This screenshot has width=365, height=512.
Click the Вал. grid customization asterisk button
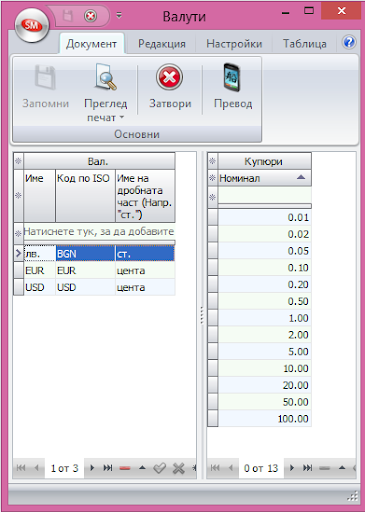pos(18,161)
